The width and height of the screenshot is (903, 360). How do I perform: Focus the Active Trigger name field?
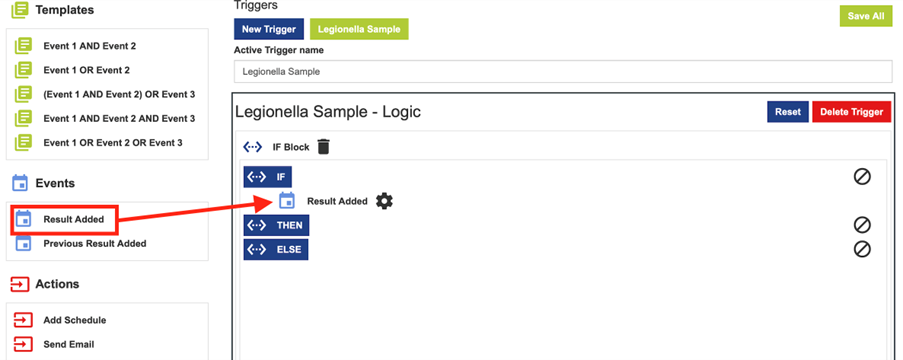tap(563, 72)
